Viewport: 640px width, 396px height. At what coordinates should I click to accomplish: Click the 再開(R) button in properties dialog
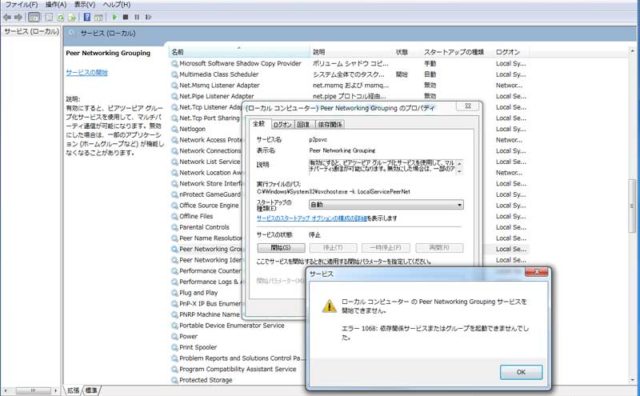point(439,248)
